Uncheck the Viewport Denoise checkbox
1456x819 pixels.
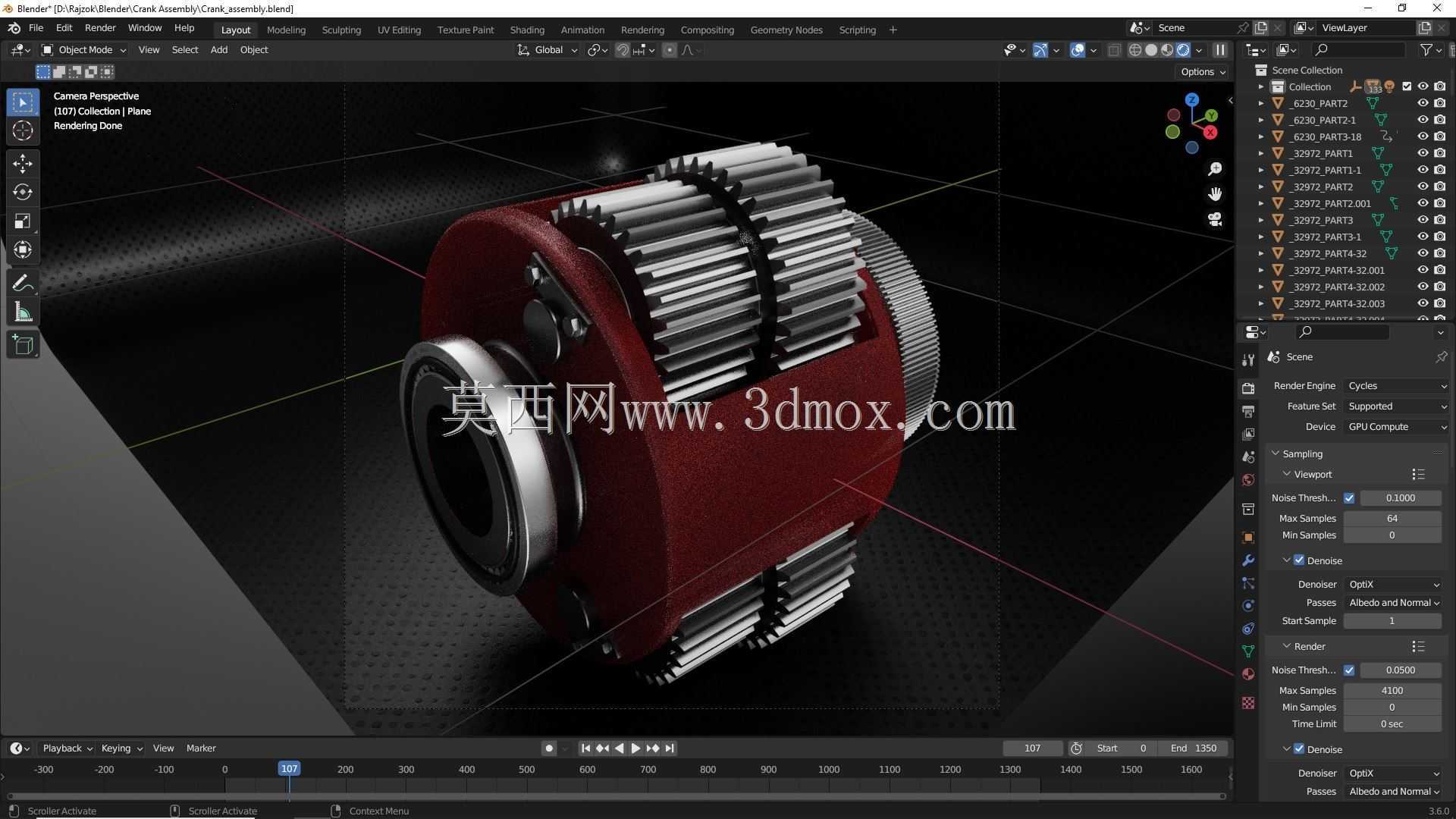pos(1299,560)
